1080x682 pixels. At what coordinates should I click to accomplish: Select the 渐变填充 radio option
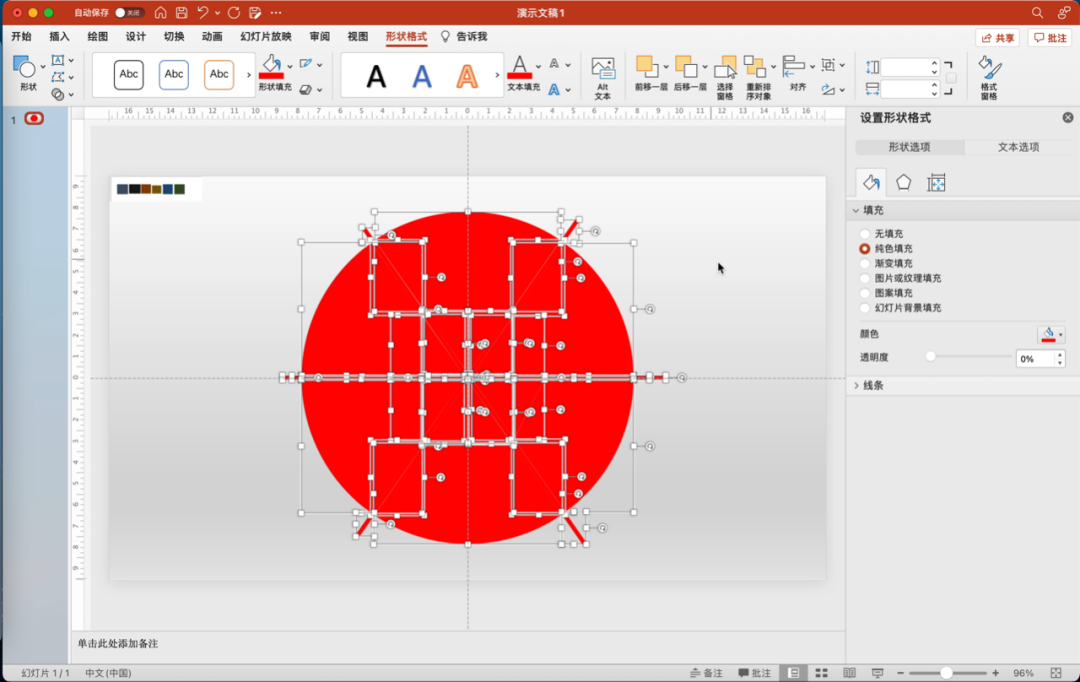click(x=865, y=263)
